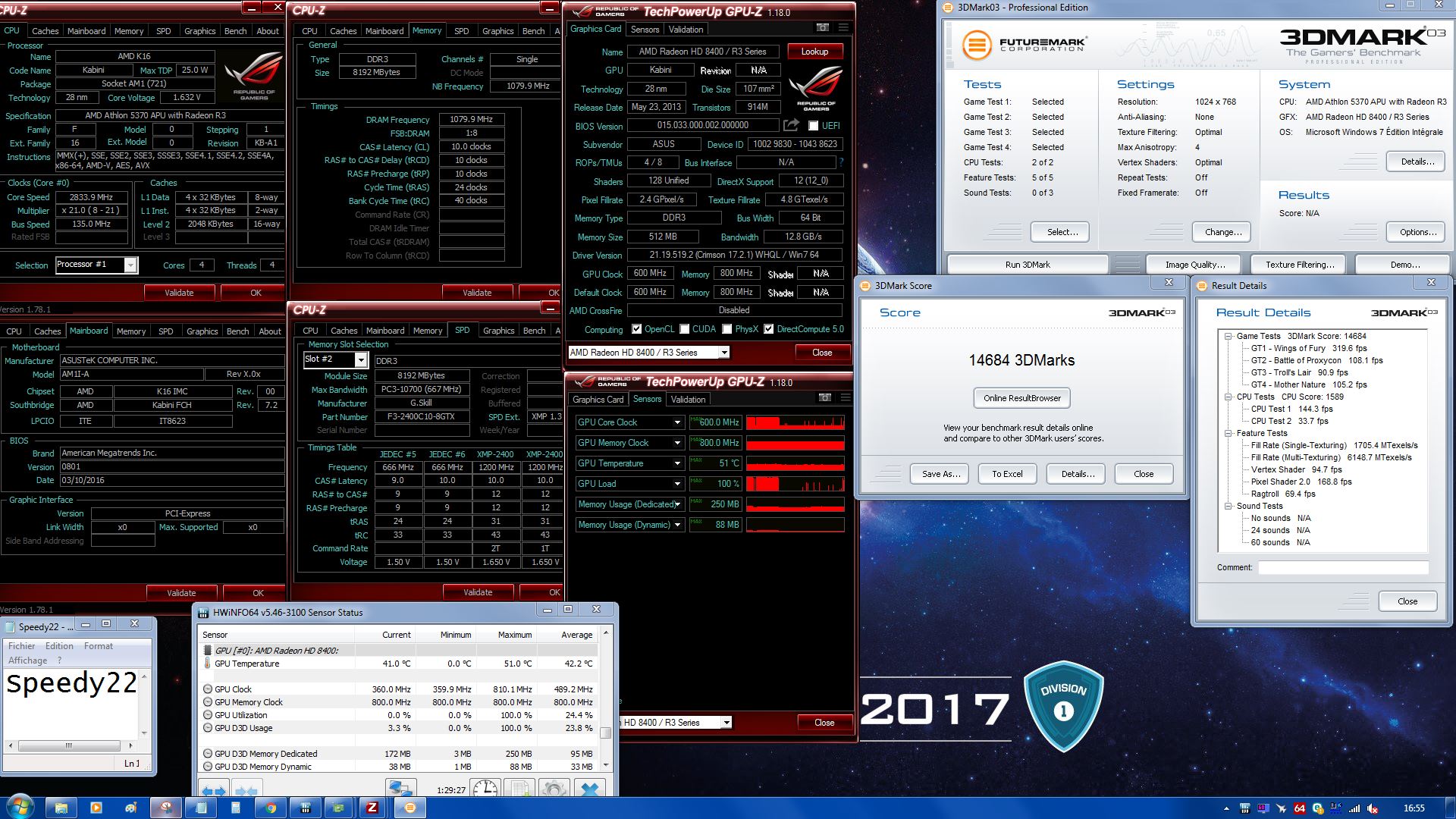Toggle the PhysX checkbox in GPU-Z

[x=727, y=329]
